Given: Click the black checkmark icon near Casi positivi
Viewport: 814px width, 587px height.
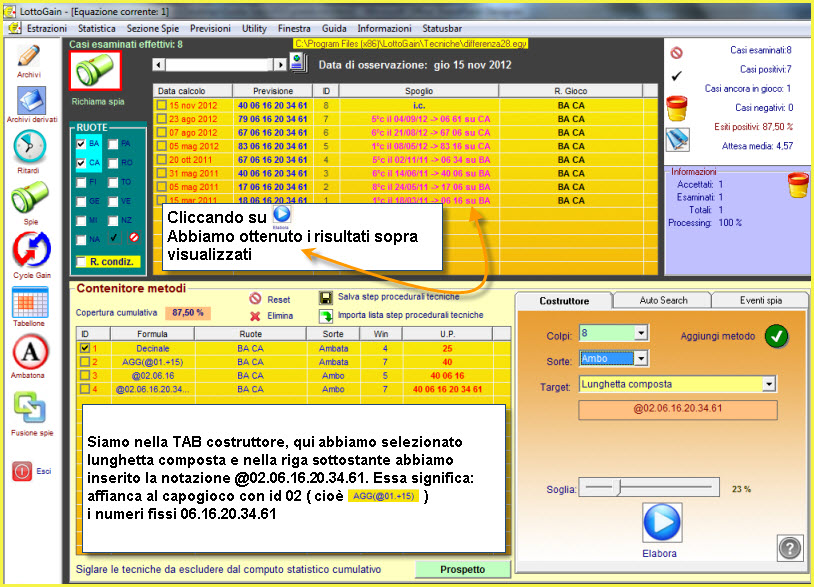Looking at the screenshot, I should 676,76.
